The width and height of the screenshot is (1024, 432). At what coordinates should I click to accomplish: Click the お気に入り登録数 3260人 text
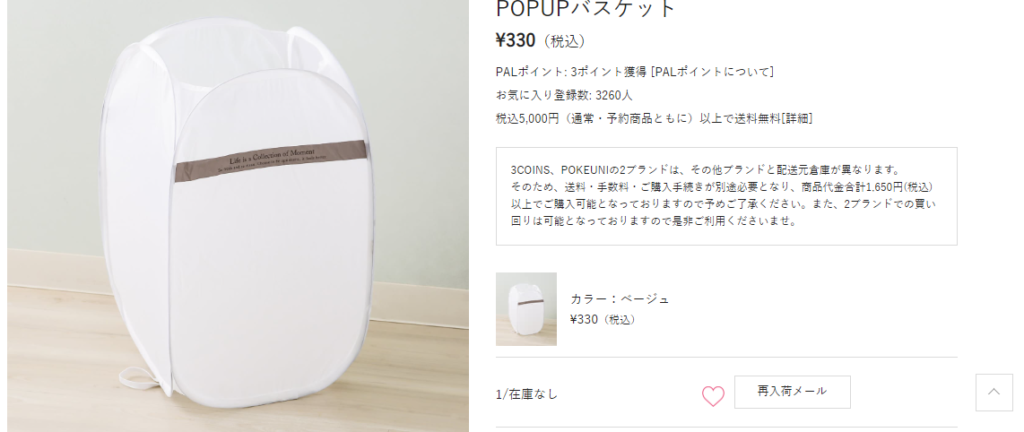coord(564,95)
